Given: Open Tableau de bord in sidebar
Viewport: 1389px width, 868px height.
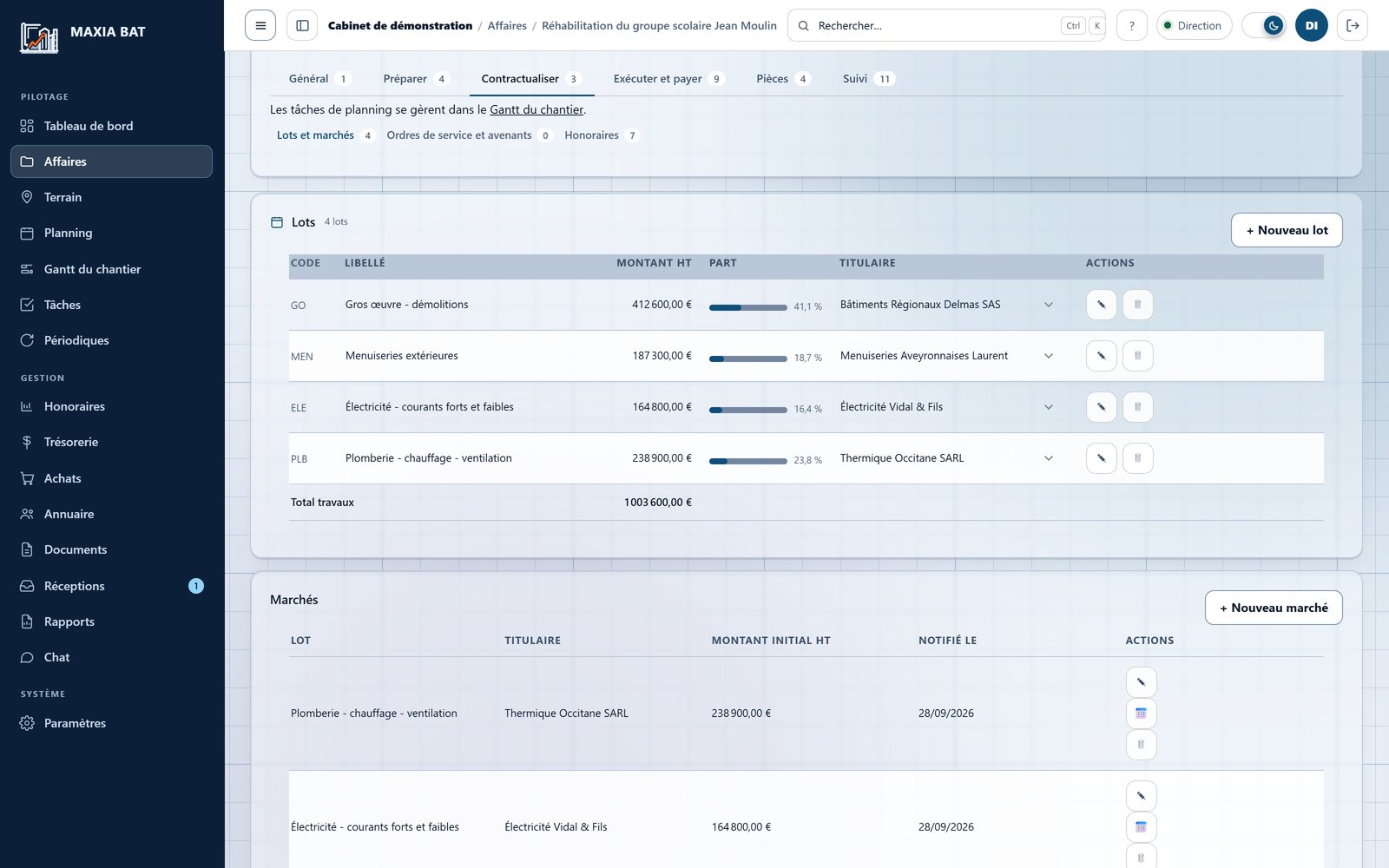Looking at the screenshot, I should [x=111, y=126].
